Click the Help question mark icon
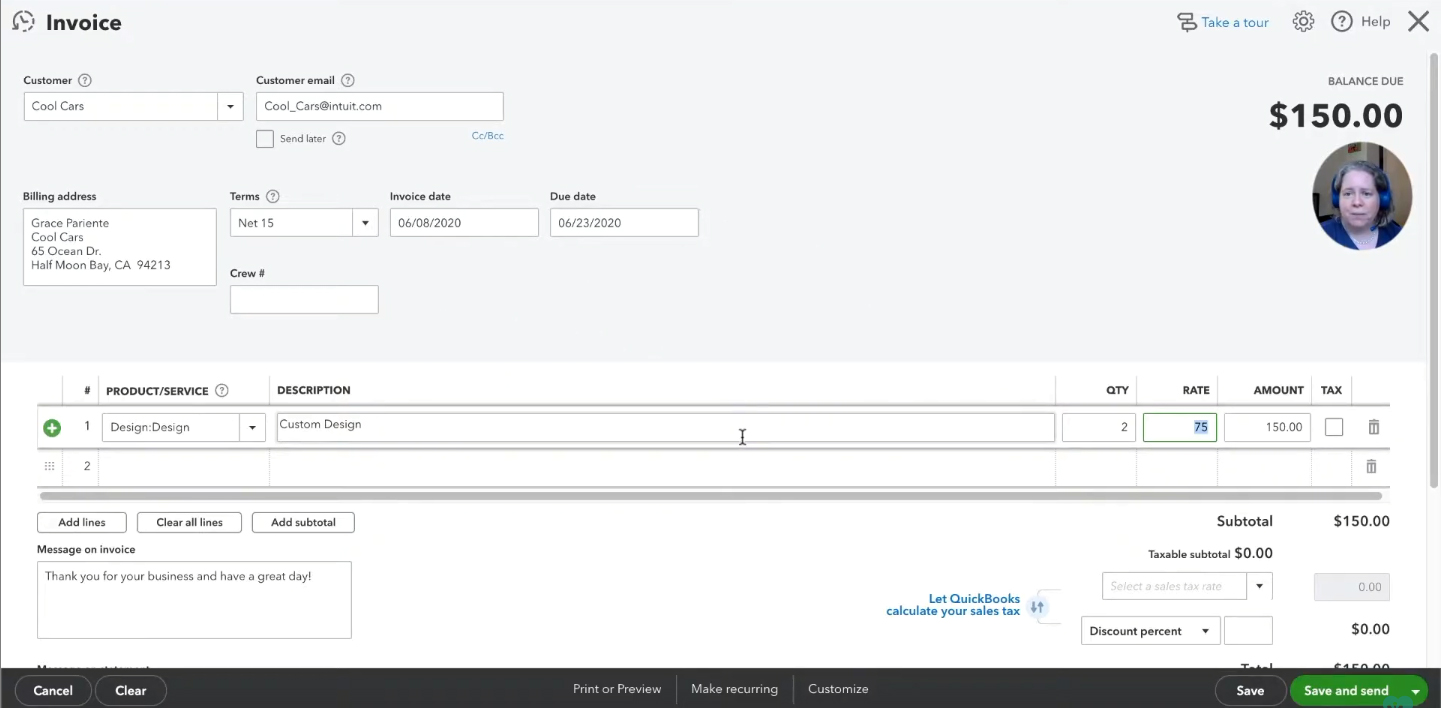The width and height of the screenshot is (1441, 708). (1342, 22)
